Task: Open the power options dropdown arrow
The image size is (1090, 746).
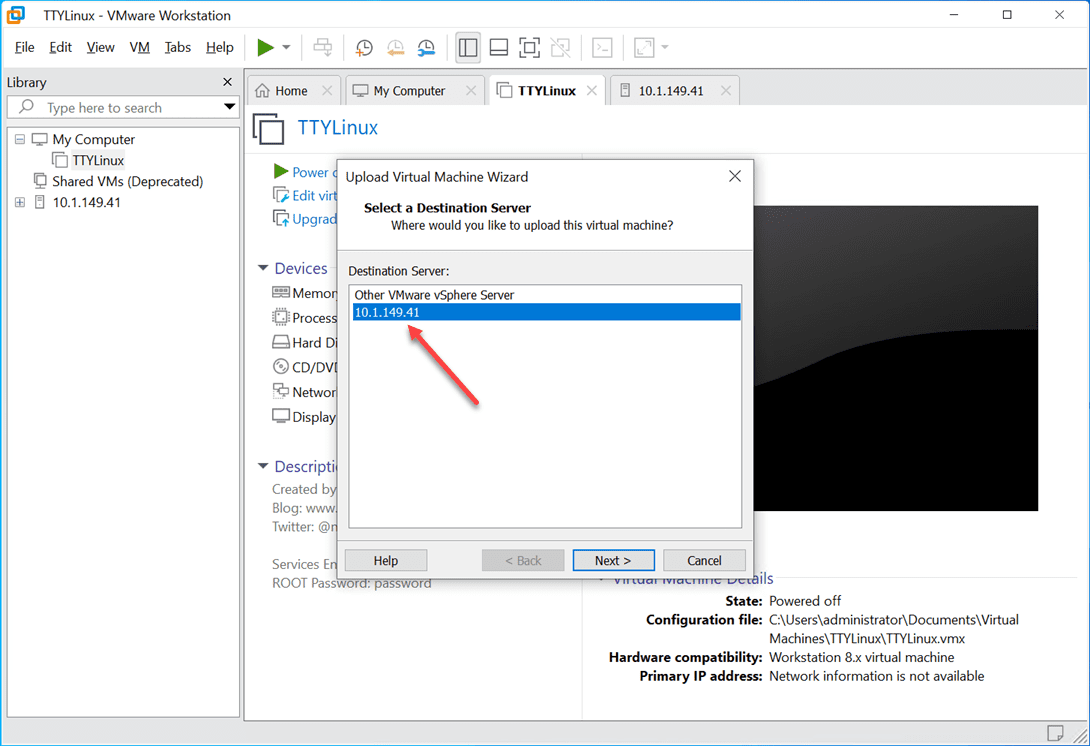Action: (286, 47)
